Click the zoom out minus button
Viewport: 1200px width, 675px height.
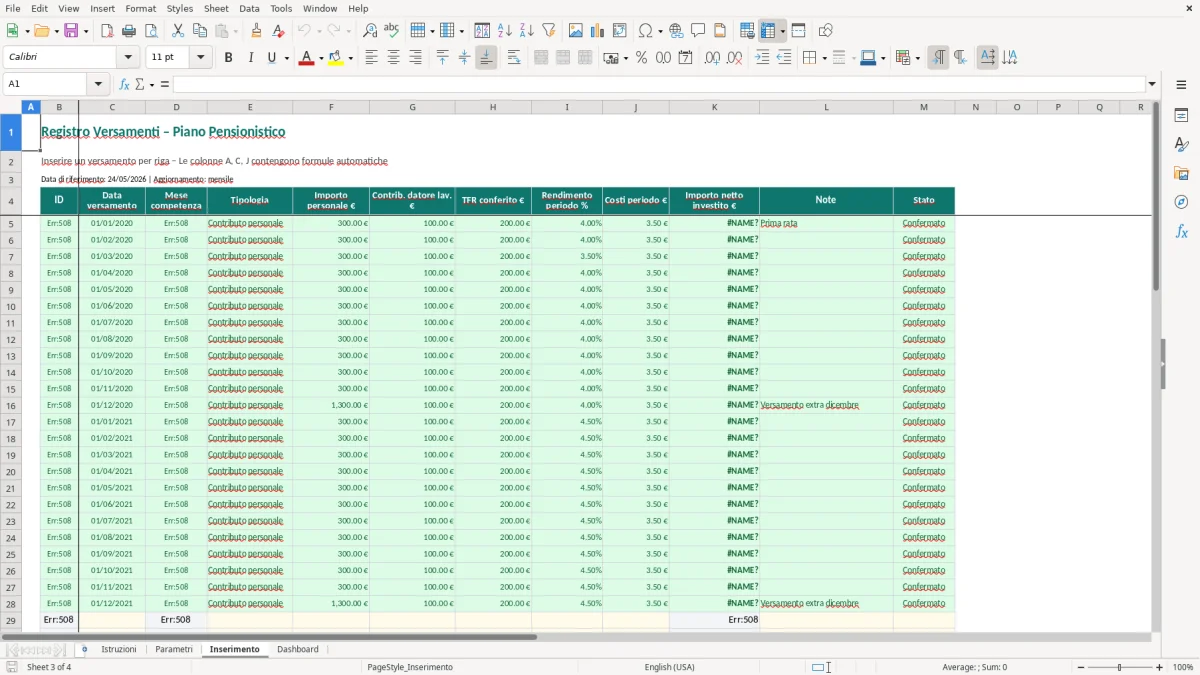click(x=1079, y=667)
